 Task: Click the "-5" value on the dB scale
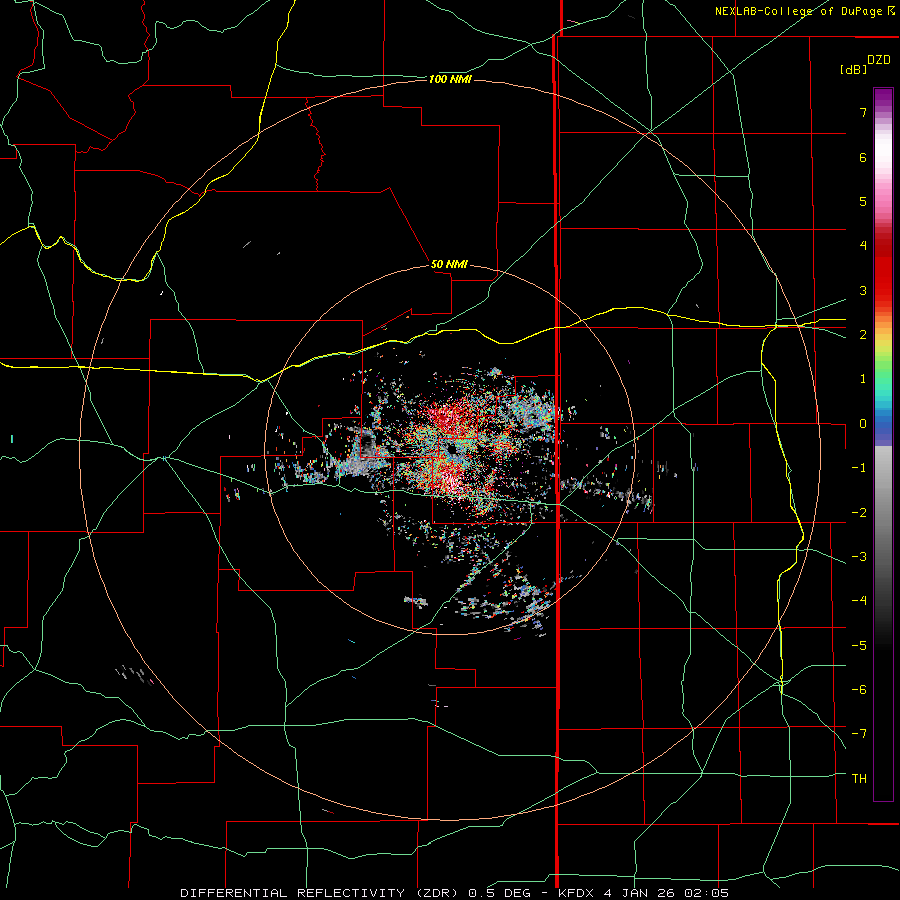pyautogui.click(x=859, y=646)
